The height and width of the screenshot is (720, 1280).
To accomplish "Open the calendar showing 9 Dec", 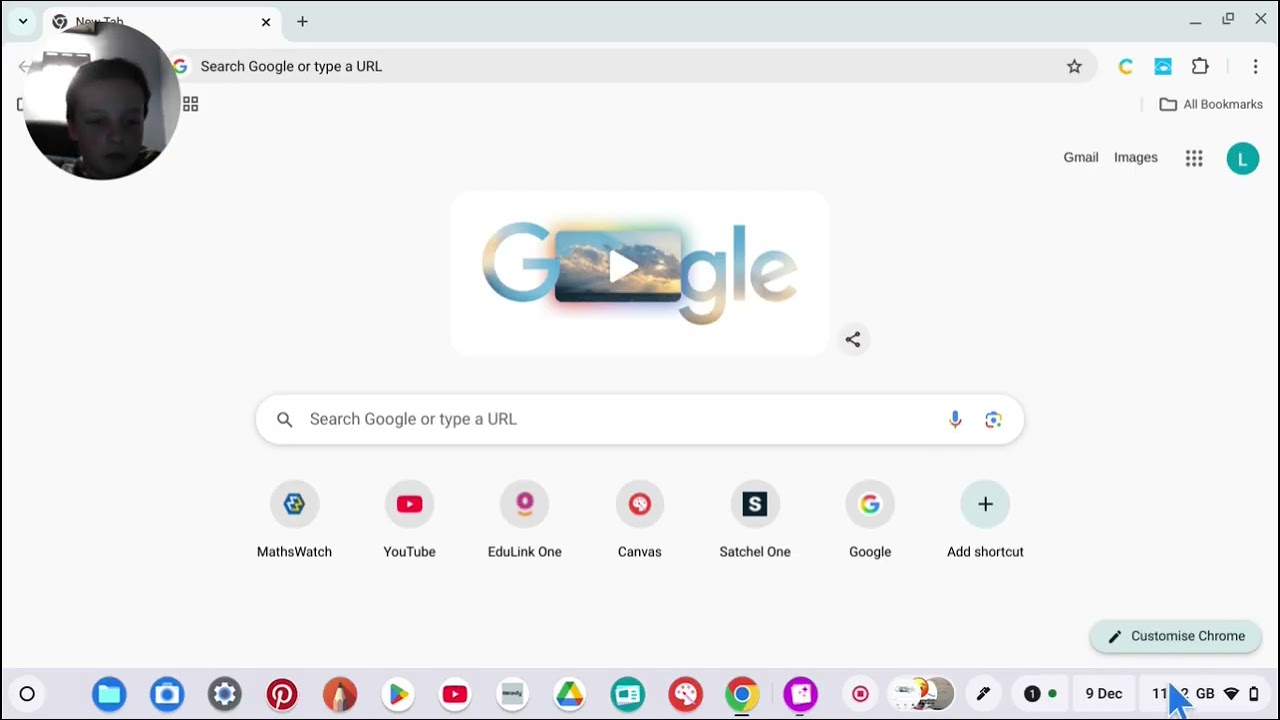I will 1104,694.
